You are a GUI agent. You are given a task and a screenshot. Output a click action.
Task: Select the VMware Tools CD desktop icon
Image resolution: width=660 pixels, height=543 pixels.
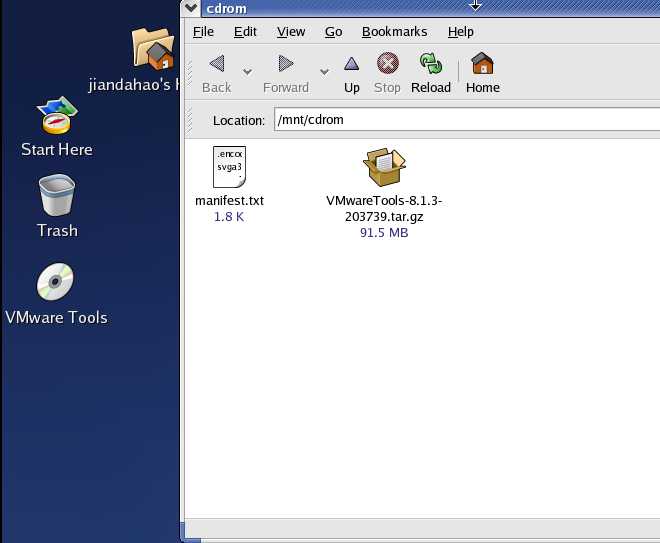tap(55, 282)
